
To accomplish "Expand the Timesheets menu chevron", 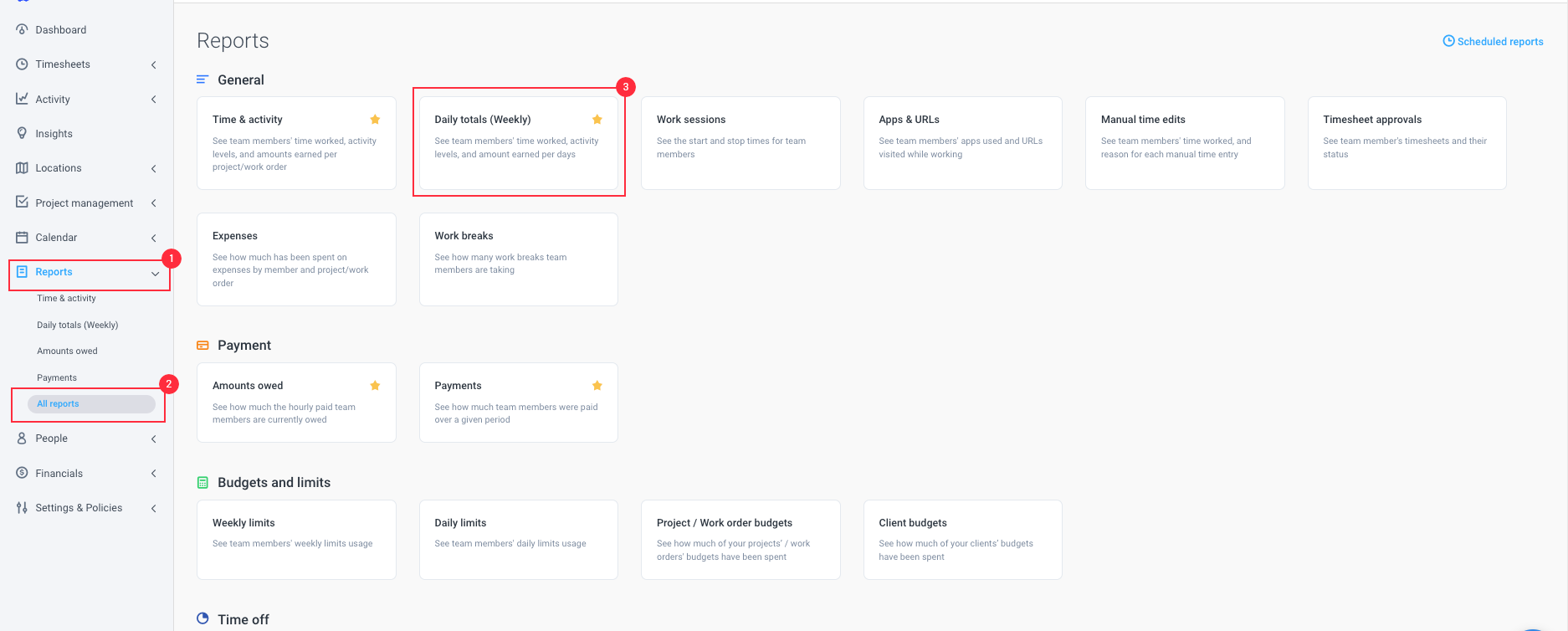I will coord(154,64).
